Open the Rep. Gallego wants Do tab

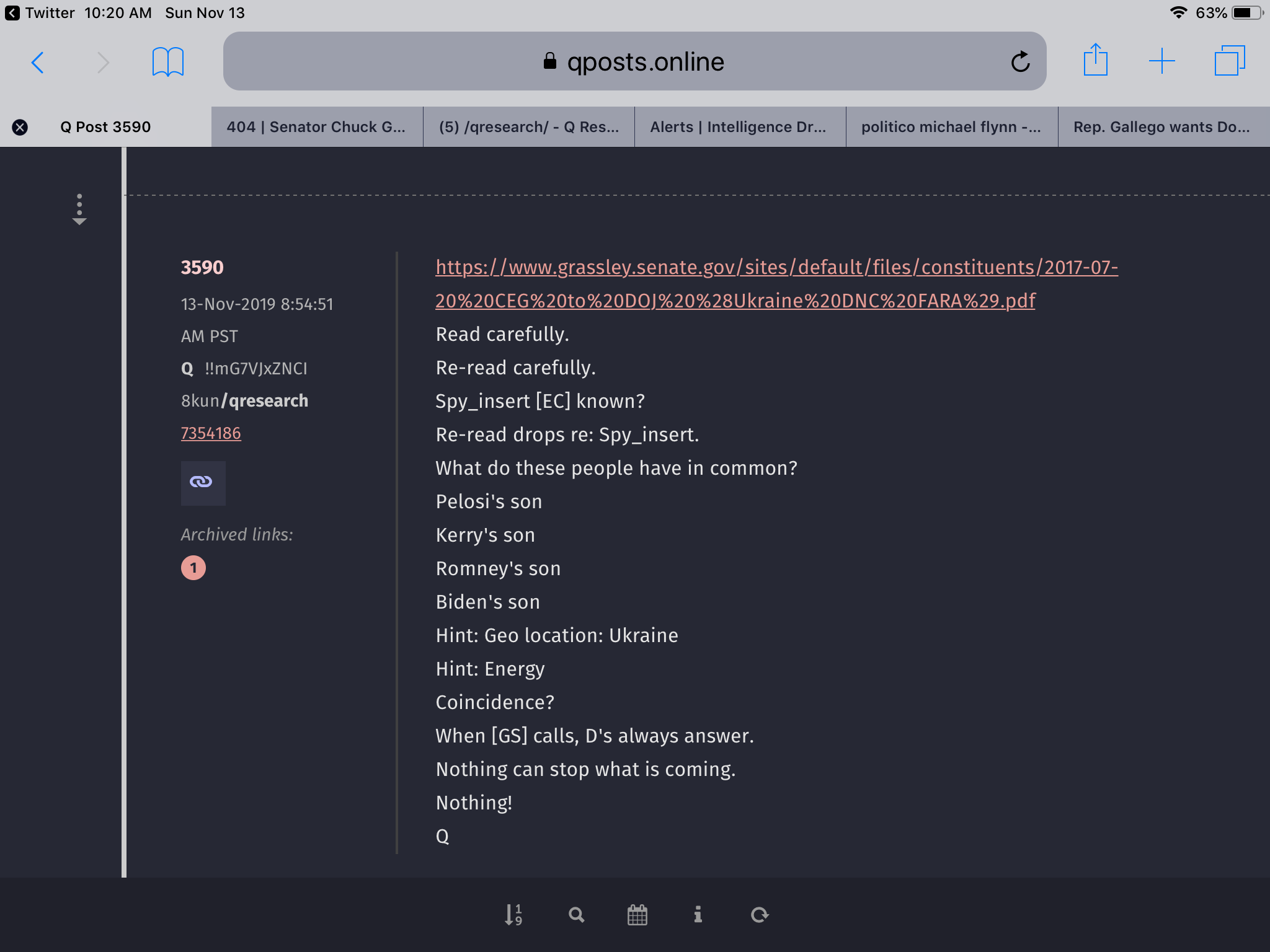(x=1164, y=127)
